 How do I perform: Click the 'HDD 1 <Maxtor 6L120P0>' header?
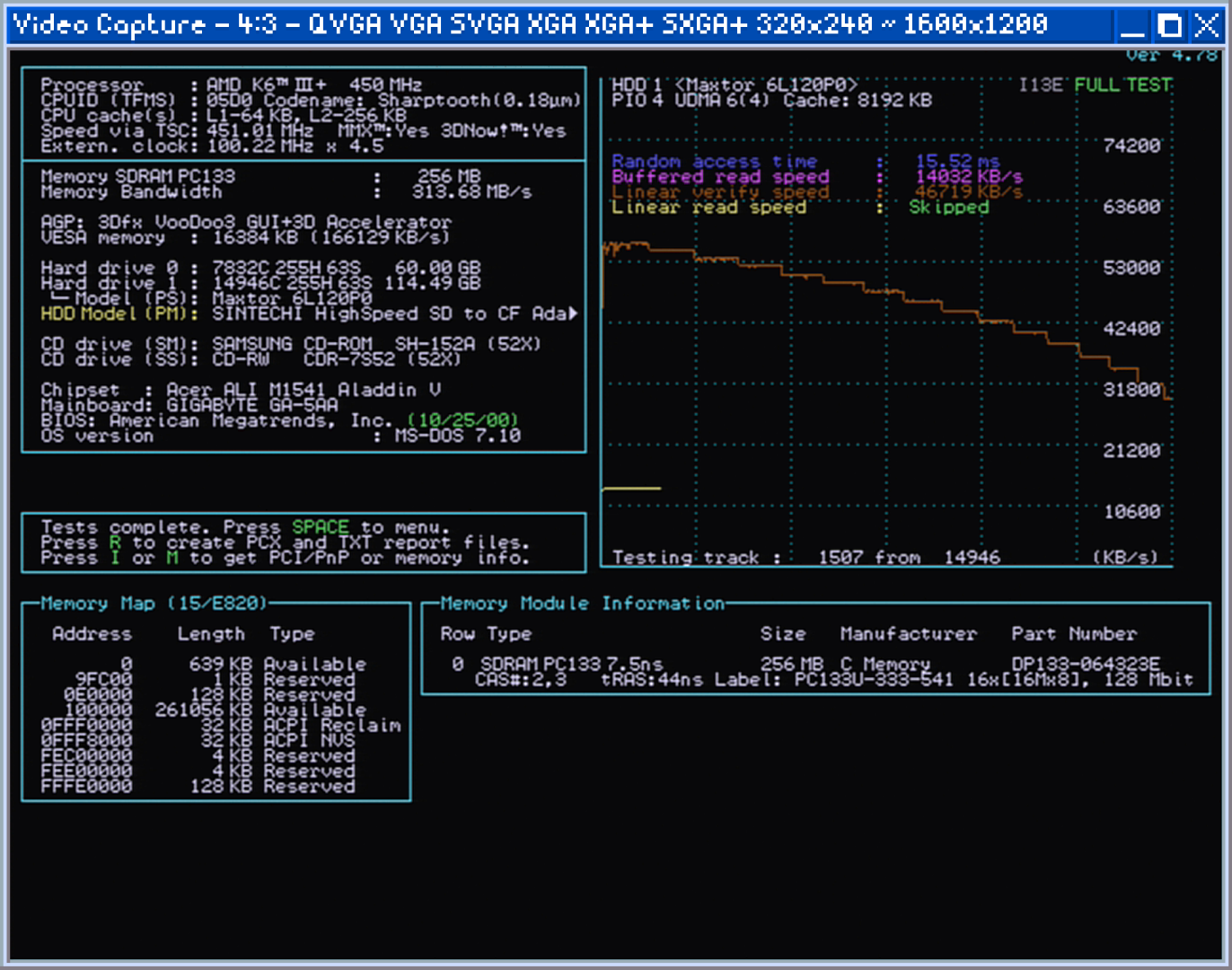pyautogui.click(x=735, y=85)
